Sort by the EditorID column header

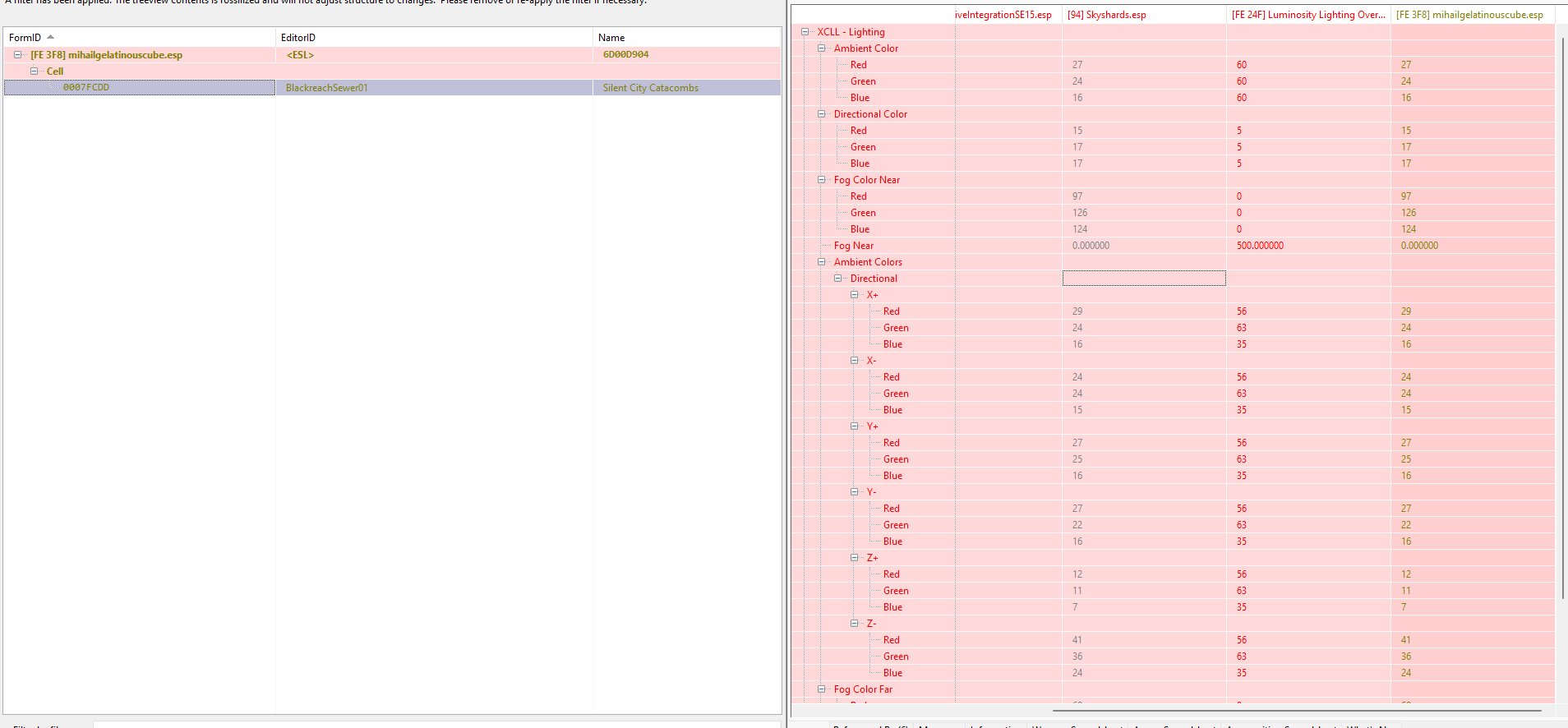tap(434, 37)
